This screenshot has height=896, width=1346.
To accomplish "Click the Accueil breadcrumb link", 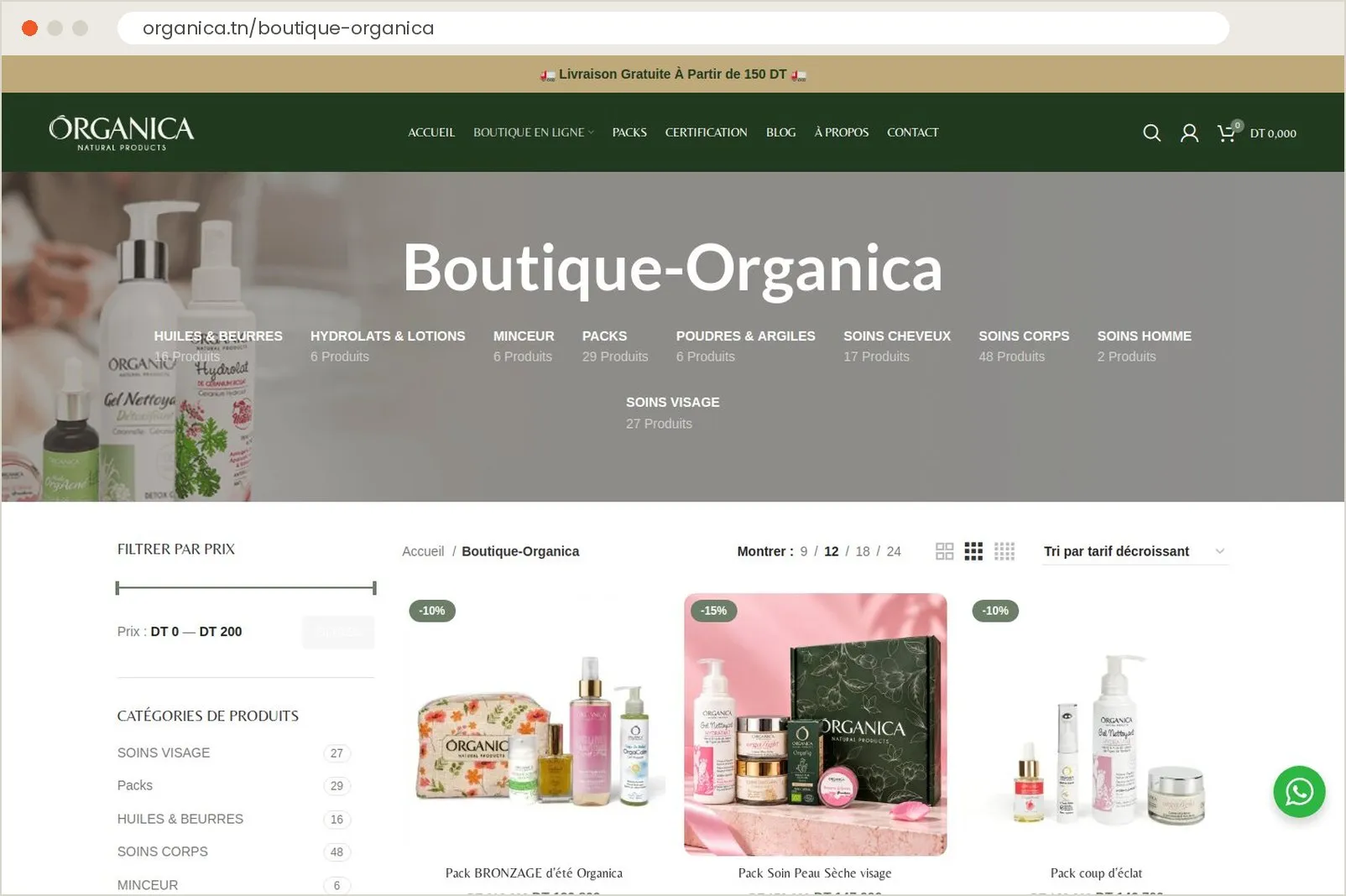I will point(423,551).
